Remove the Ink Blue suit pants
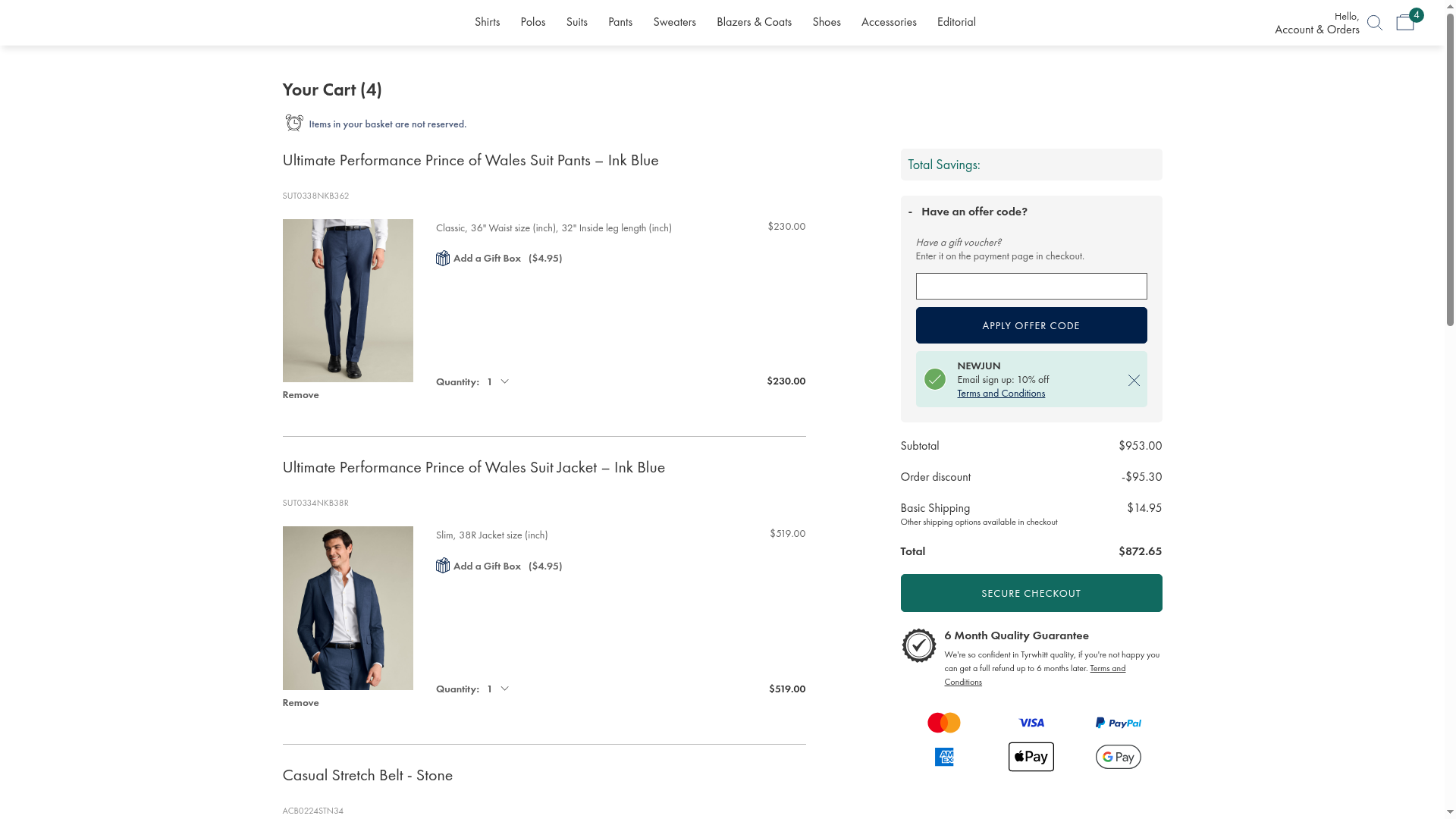The width and height of the screenshot is (1456, 819). pos(300,395)
